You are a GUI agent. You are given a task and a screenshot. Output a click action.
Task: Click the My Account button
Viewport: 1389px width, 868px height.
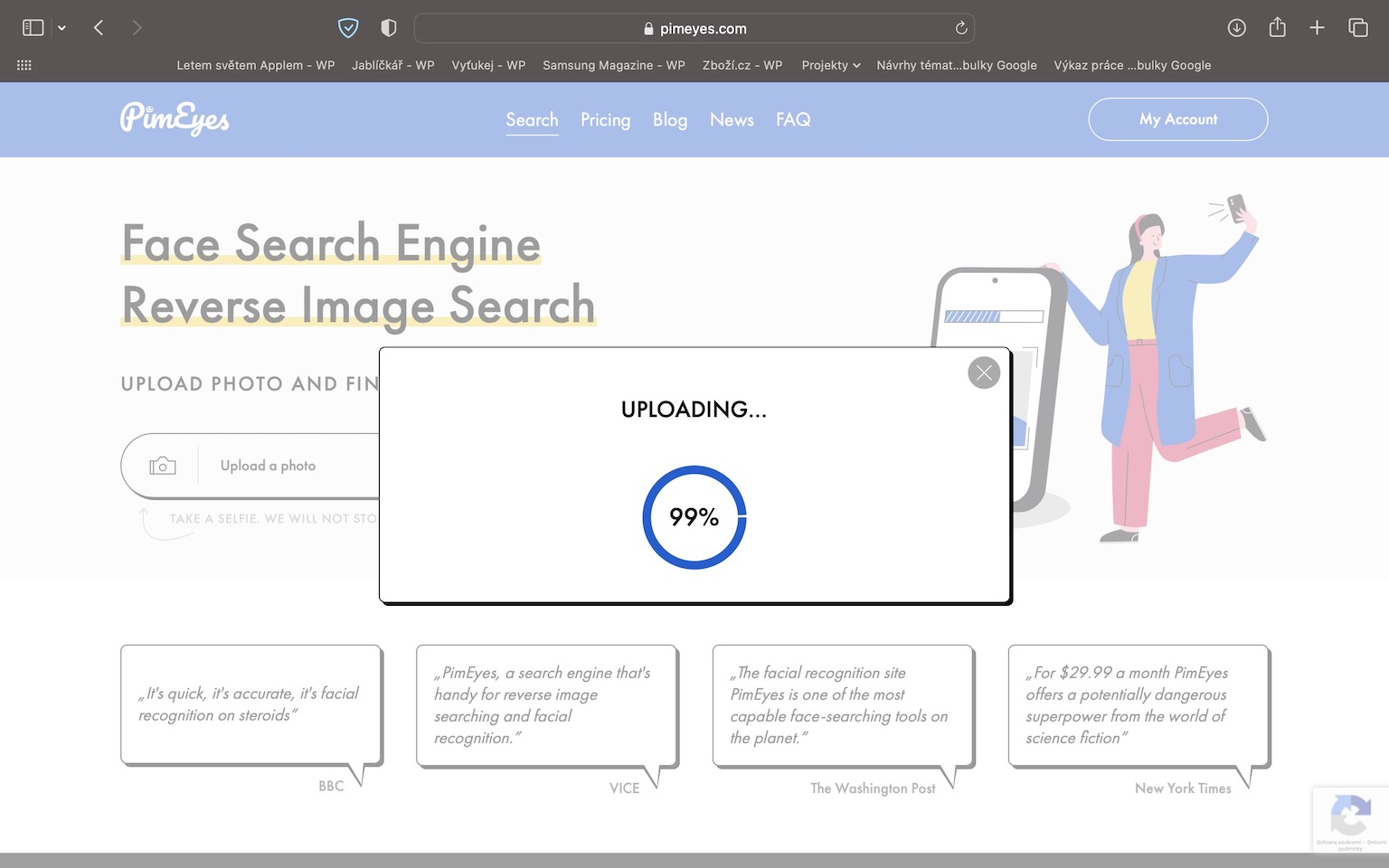click(x=1177, y=119)
